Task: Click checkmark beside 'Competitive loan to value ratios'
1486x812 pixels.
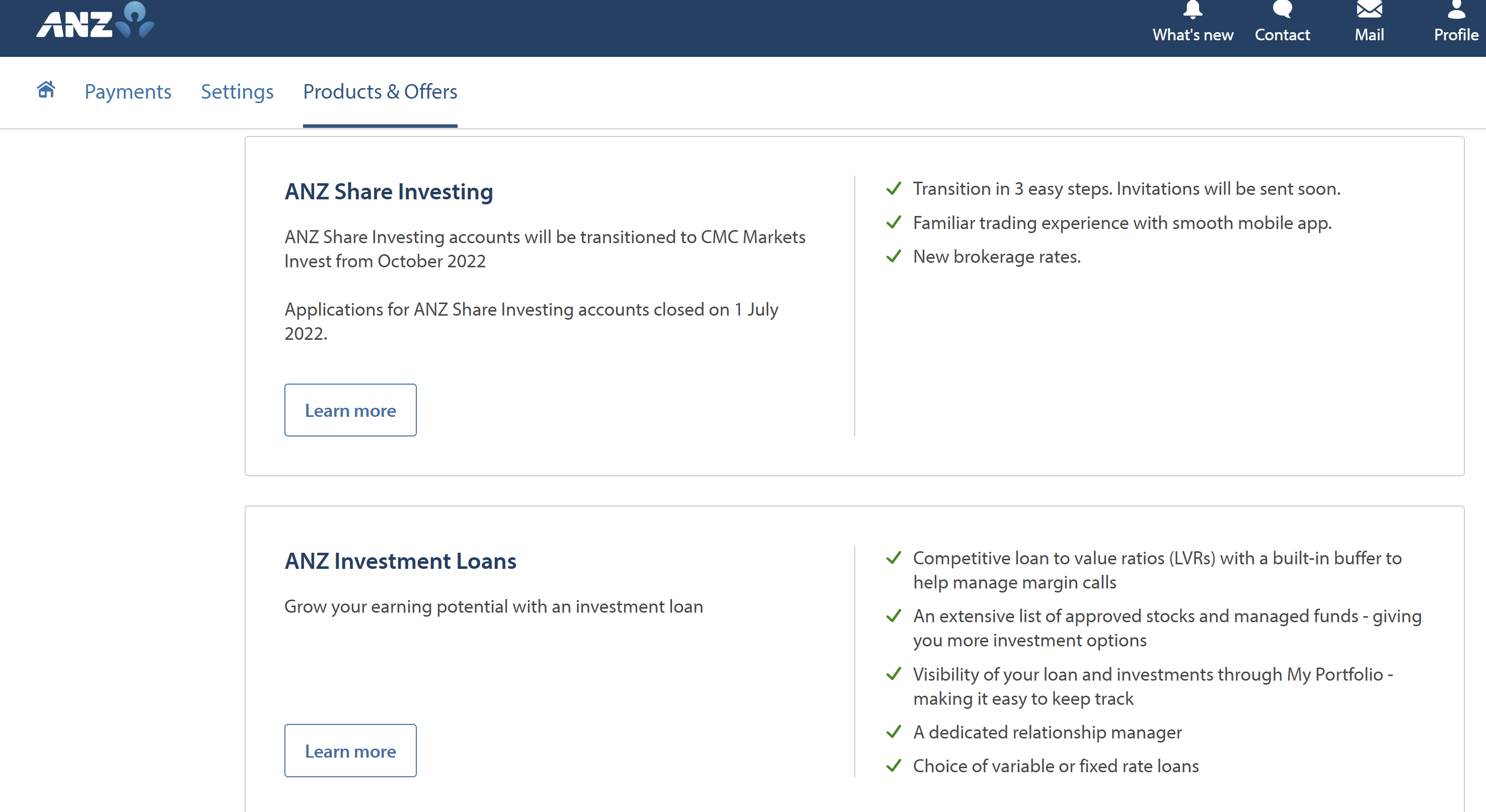Action: point(894,558)
